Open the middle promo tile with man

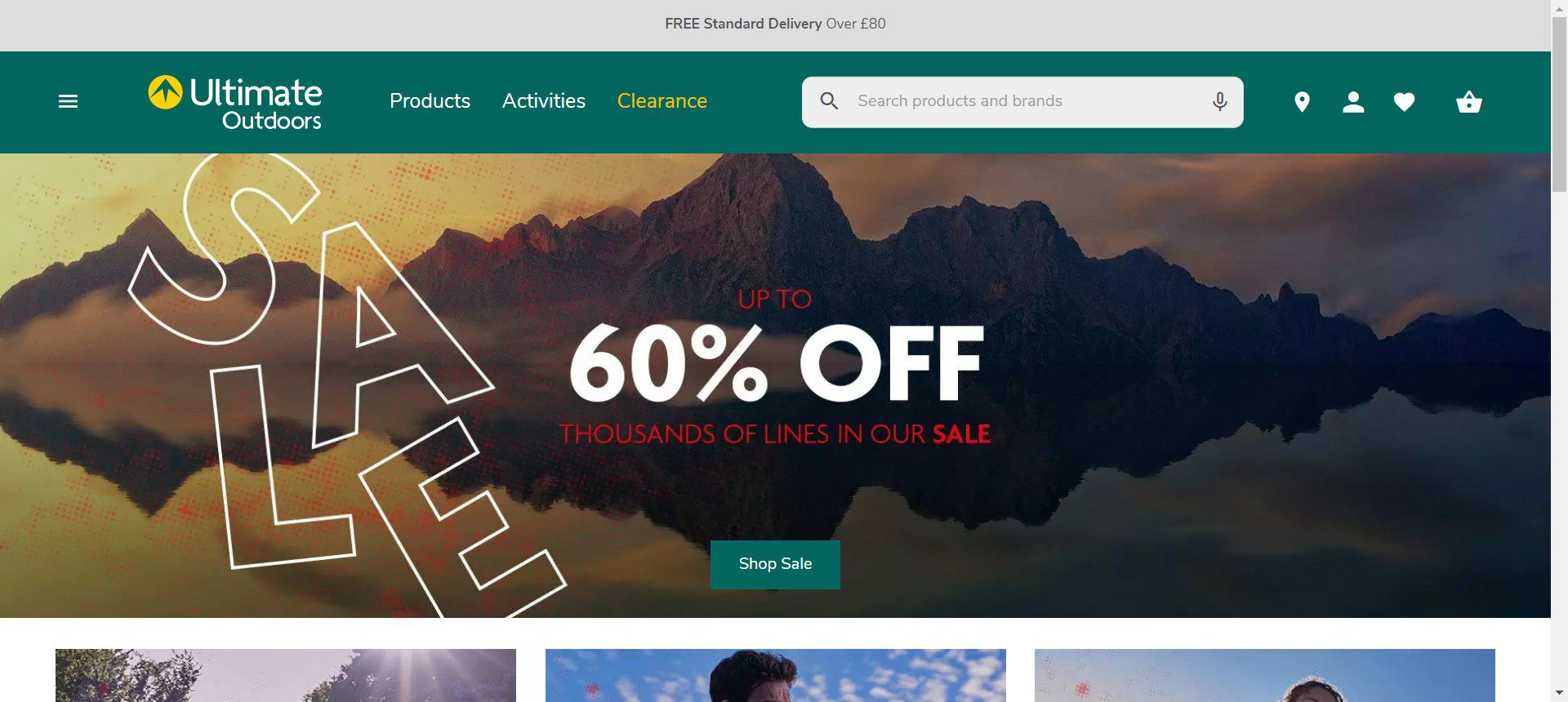point(776,675)
